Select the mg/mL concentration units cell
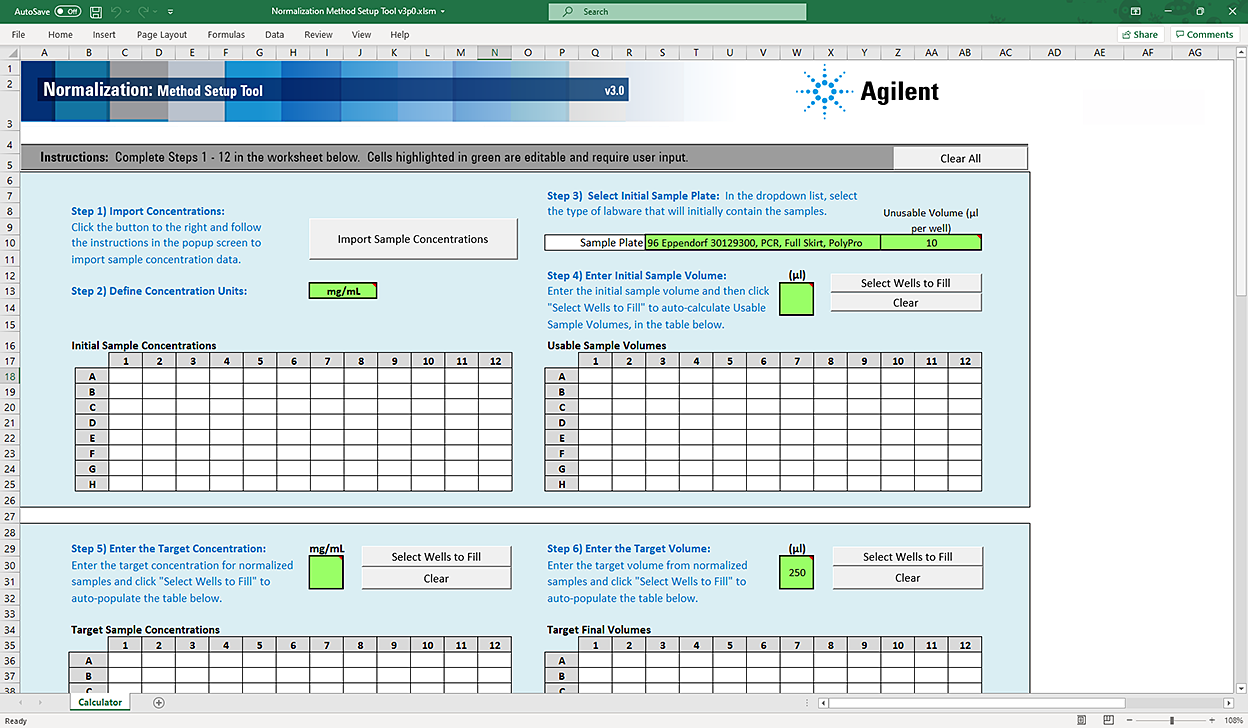 pos(343,291)
